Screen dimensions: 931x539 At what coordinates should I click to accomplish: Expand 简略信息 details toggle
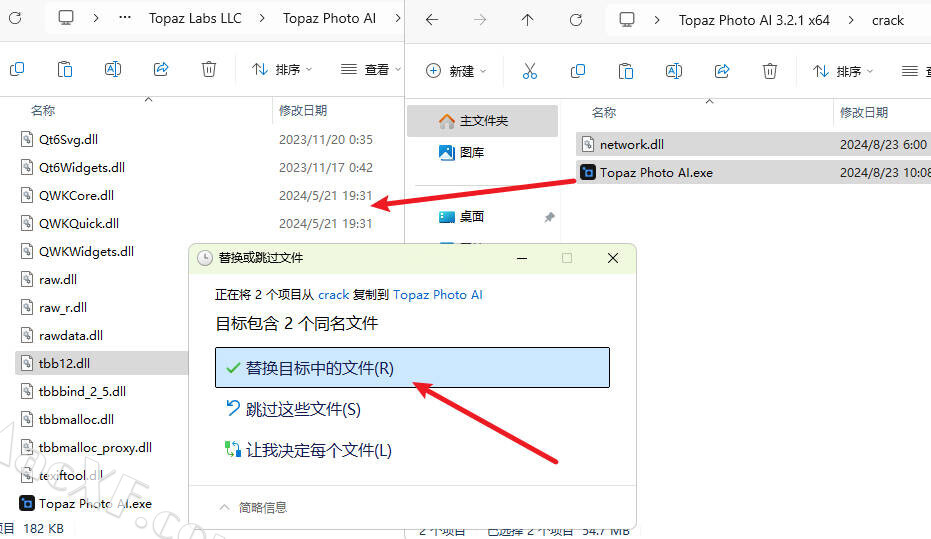(254, 508)
